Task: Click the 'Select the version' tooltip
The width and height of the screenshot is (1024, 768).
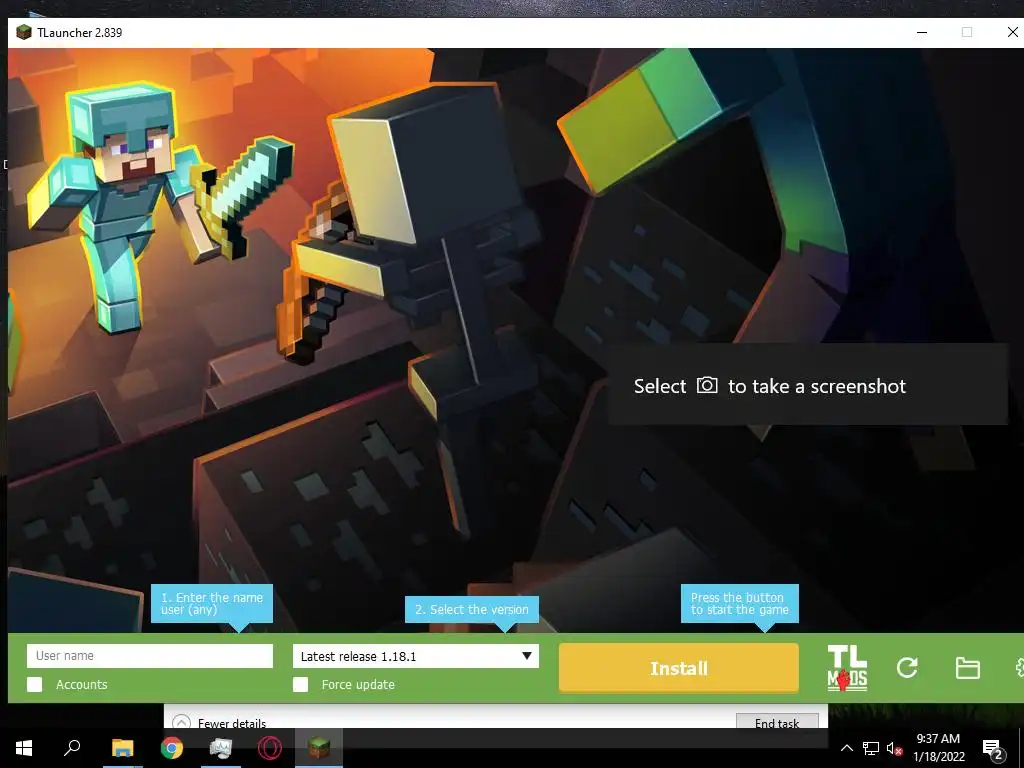Action: click(472, 609)
